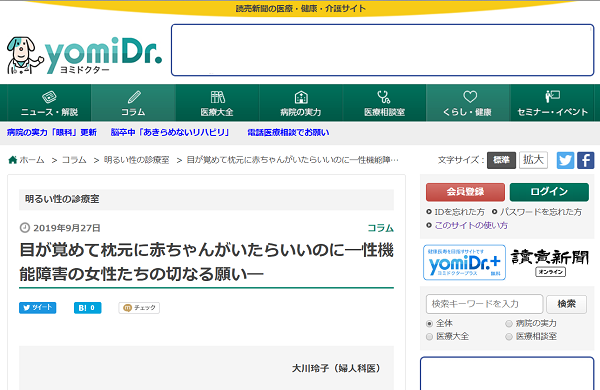Click the 検索 search button
The image size is (600, 390).
tap(566, 304)
